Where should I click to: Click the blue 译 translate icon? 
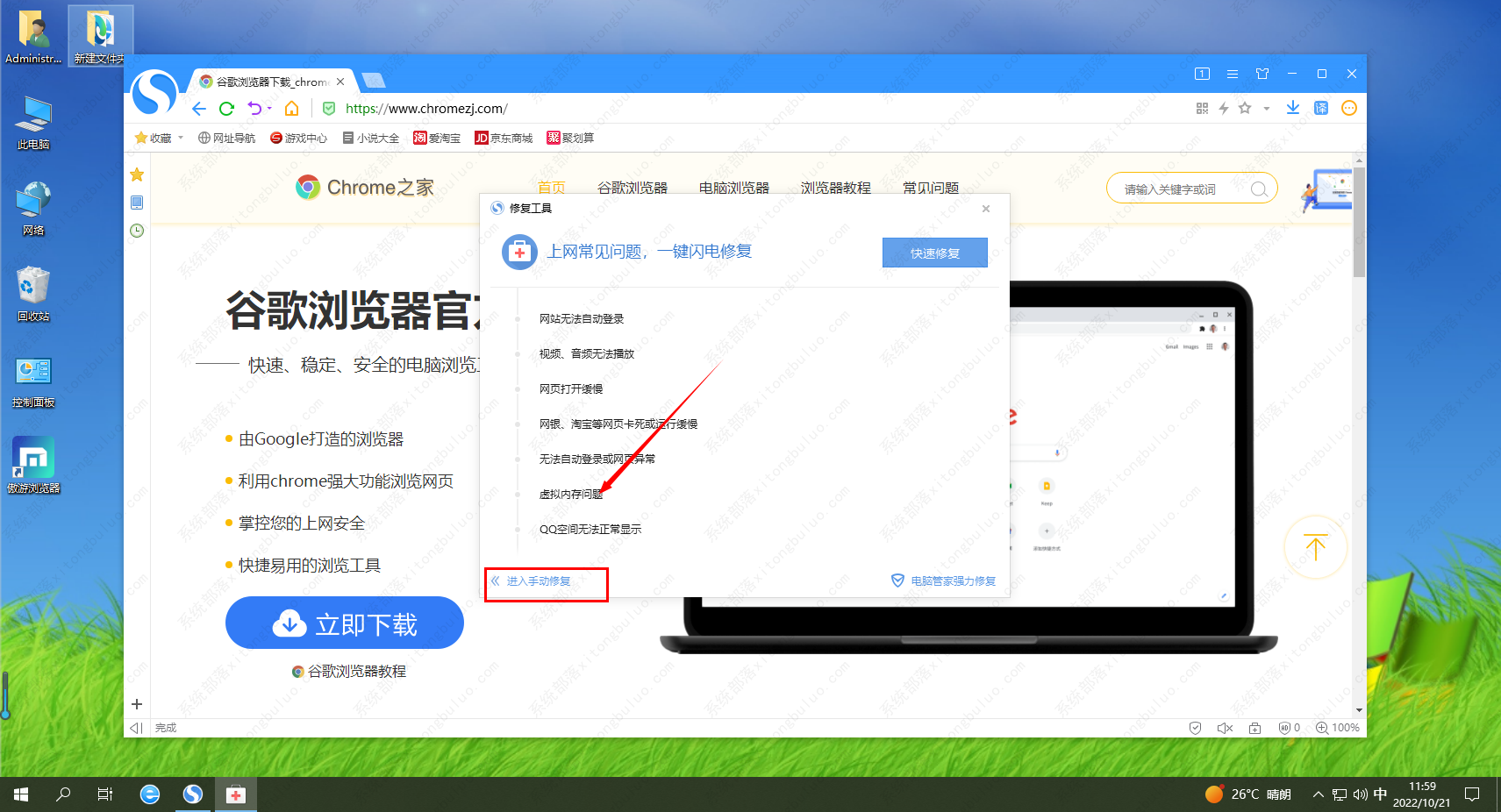(1320, 108)
